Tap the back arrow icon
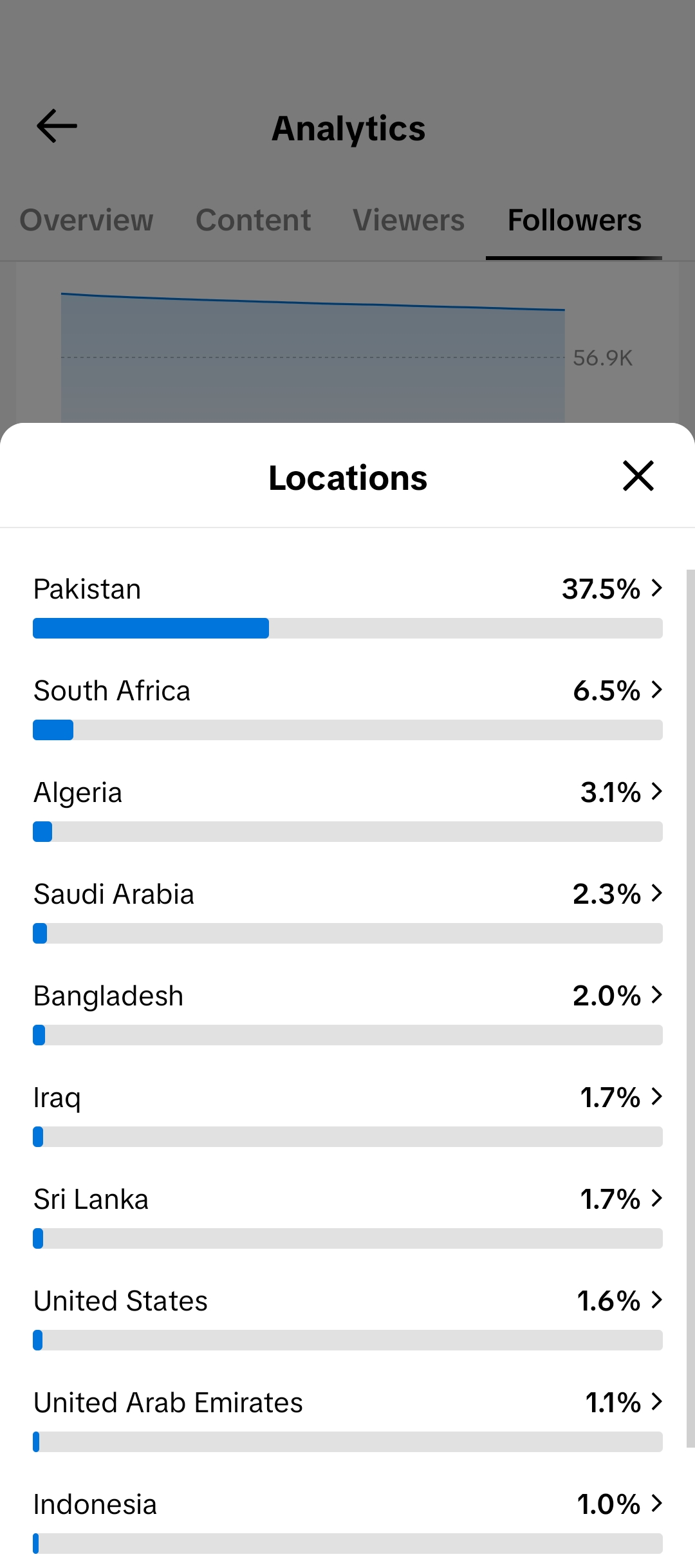This screenshot has width=695, height=1568. (x=57, y=126)
